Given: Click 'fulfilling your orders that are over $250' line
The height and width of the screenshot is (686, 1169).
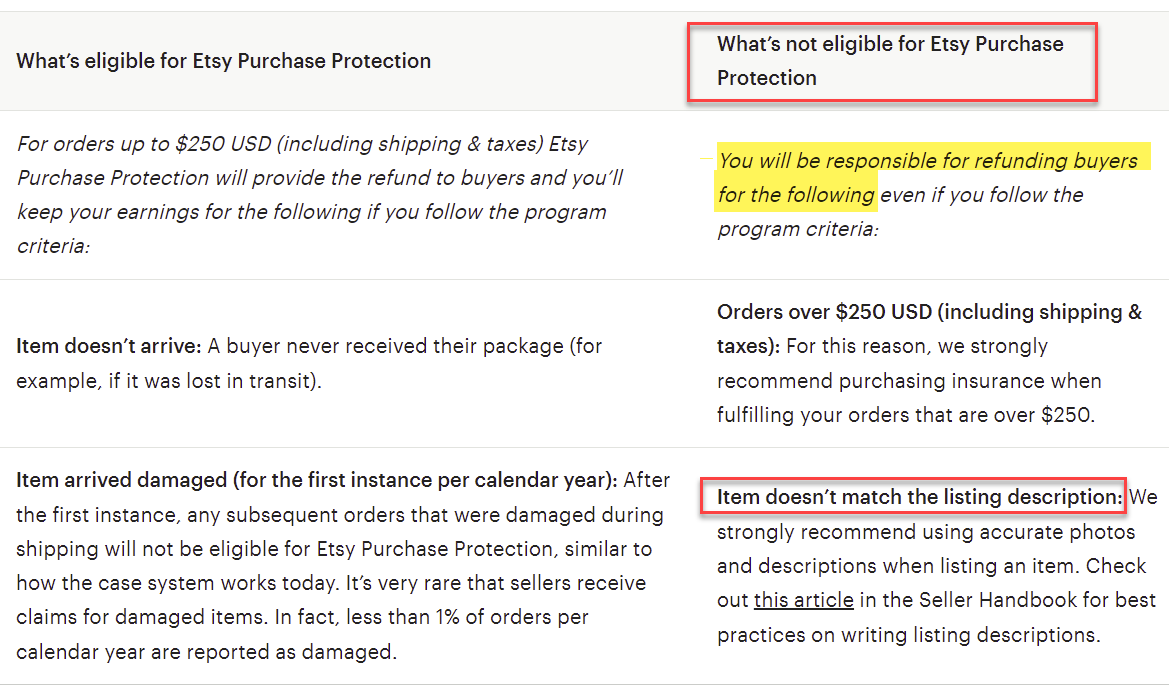Looking at the screenshot, I should coord(906,415).
